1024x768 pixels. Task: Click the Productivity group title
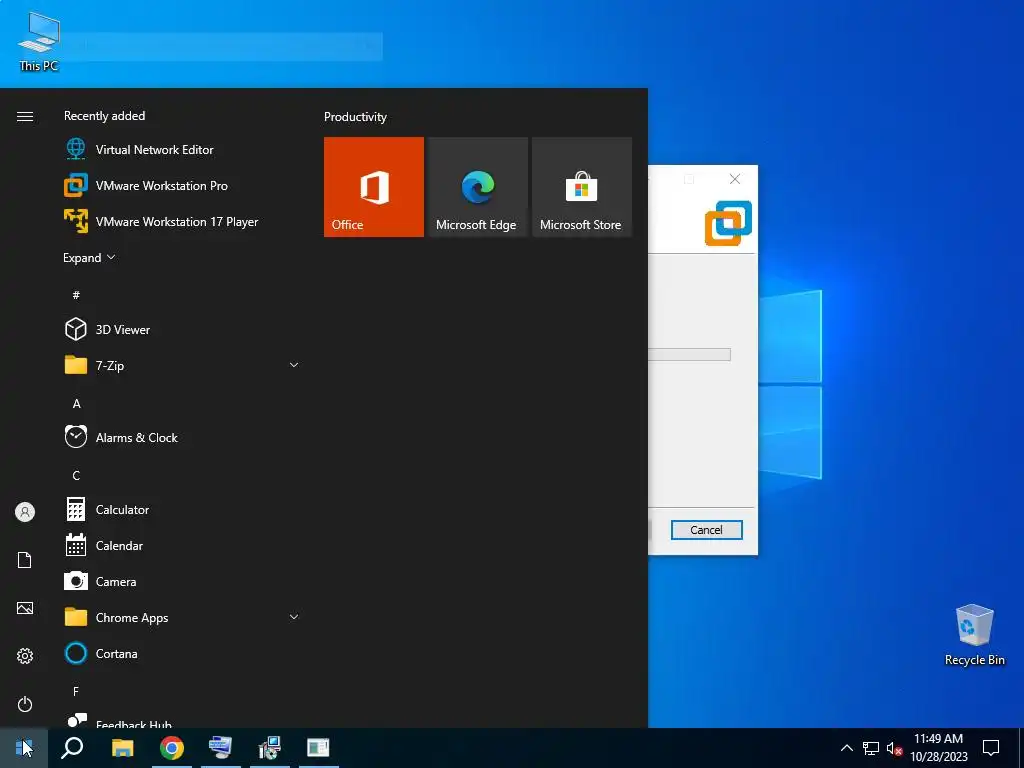(x=355, y=117)
